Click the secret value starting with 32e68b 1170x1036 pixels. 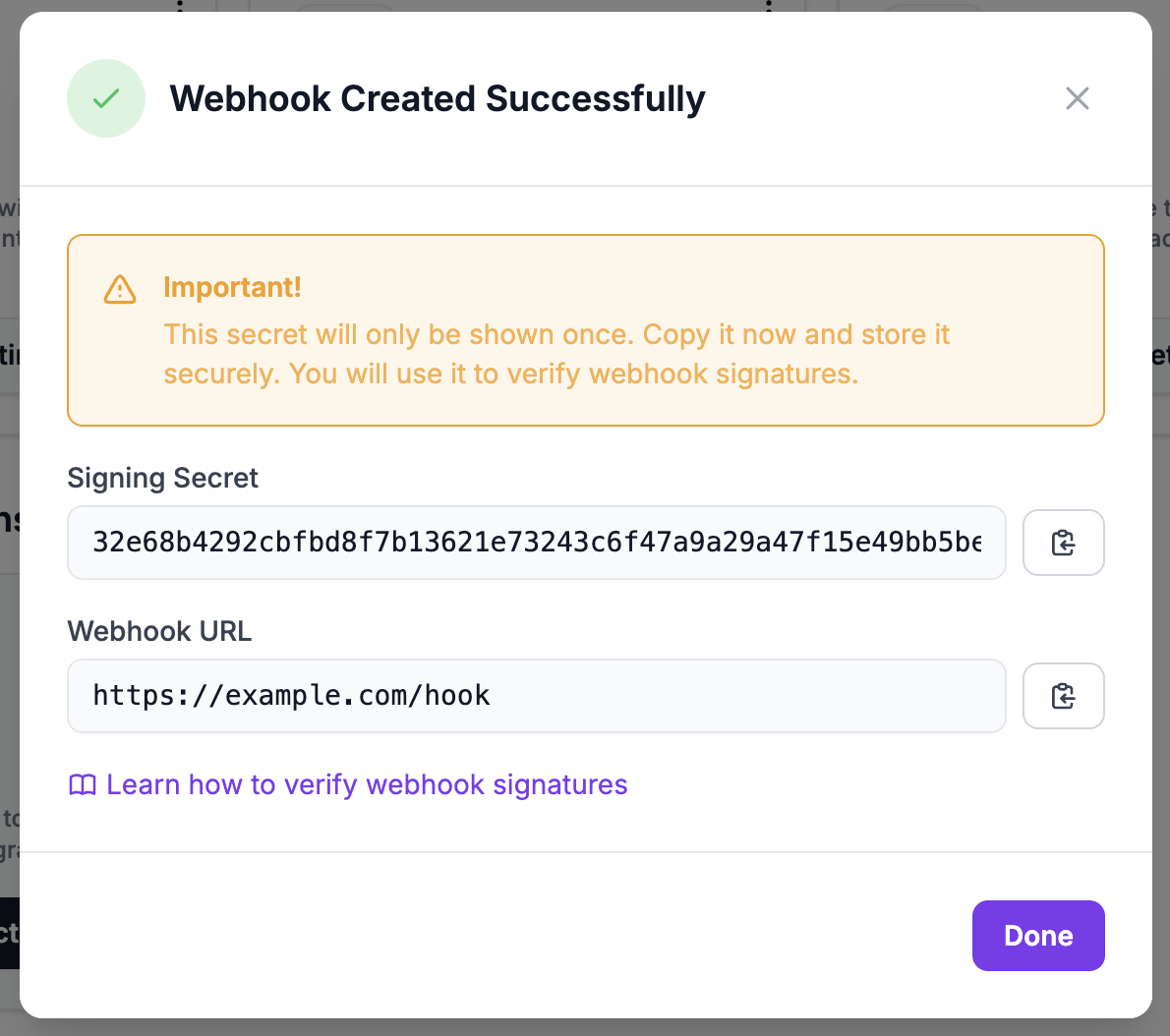[393, 543]
